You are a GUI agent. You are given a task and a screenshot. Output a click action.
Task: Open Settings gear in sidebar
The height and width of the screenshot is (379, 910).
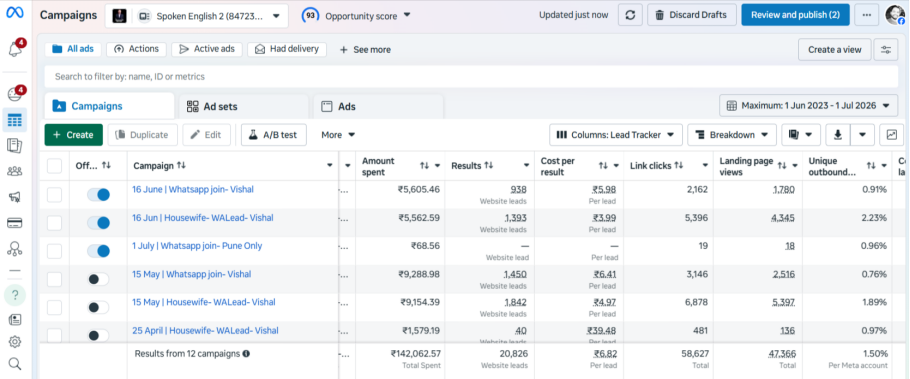(x=15, y=342)
